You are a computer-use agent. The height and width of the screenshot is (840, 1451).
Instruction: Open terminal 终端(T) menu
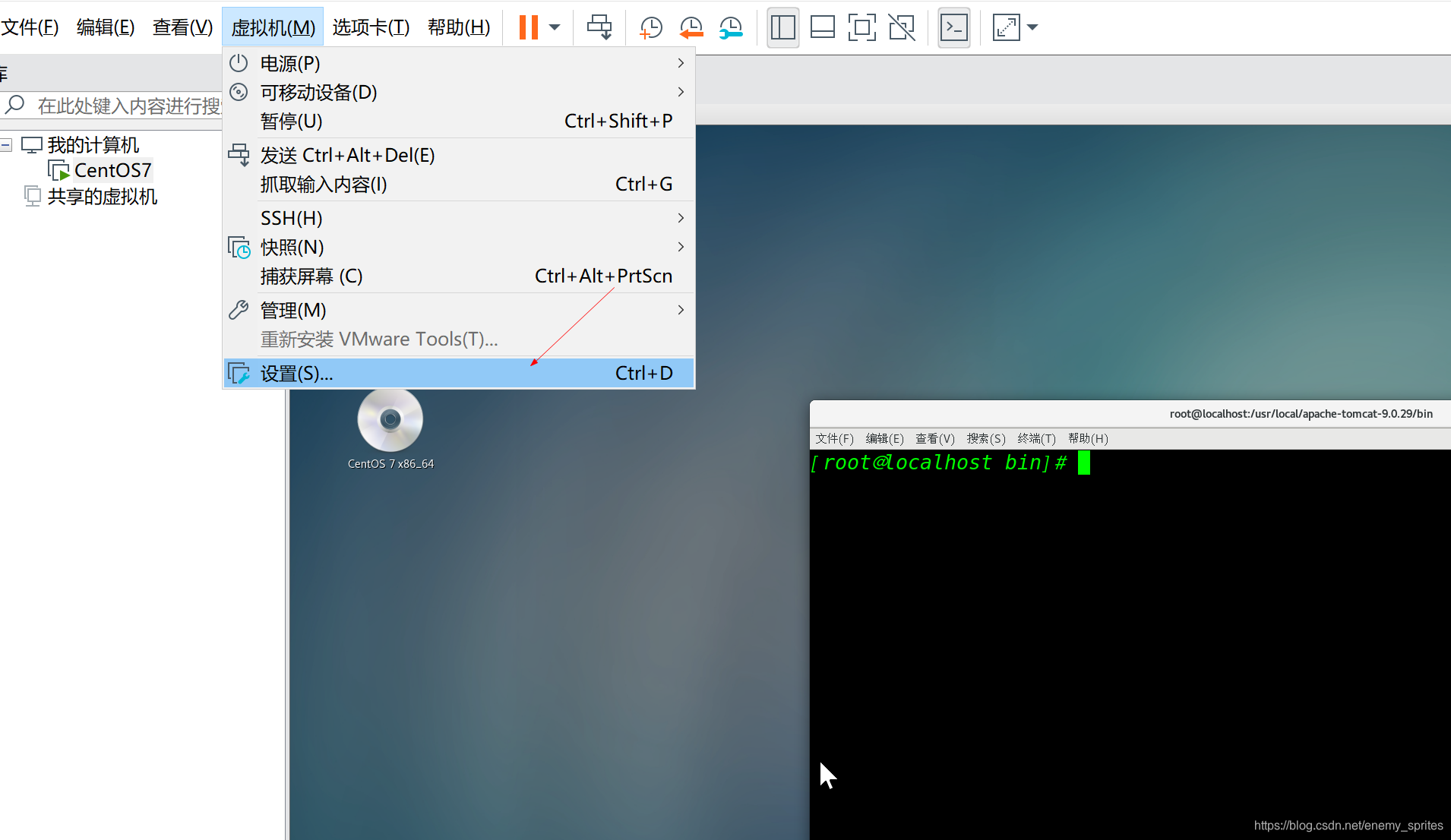coord(1036,438)
